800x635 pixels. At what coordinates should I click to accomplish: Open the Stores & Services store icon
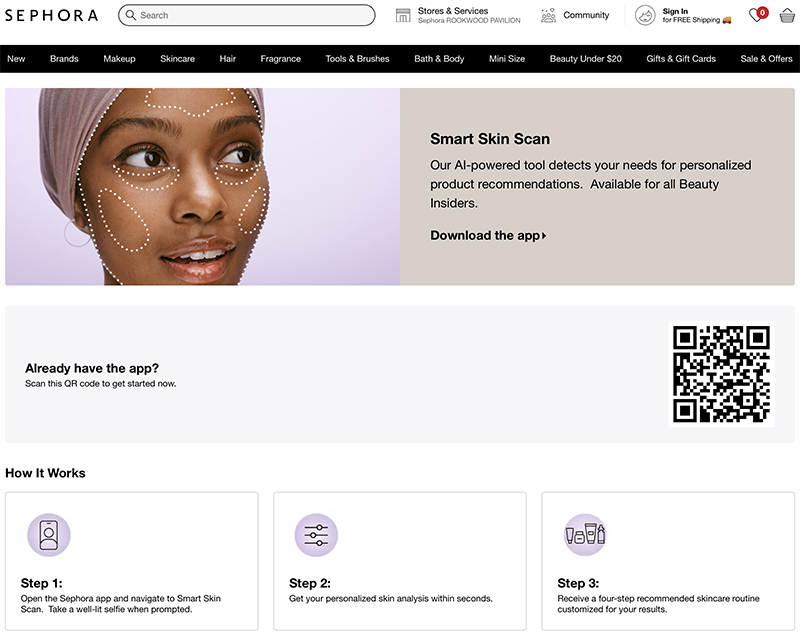pyautogui.click(x=403, y=15)
